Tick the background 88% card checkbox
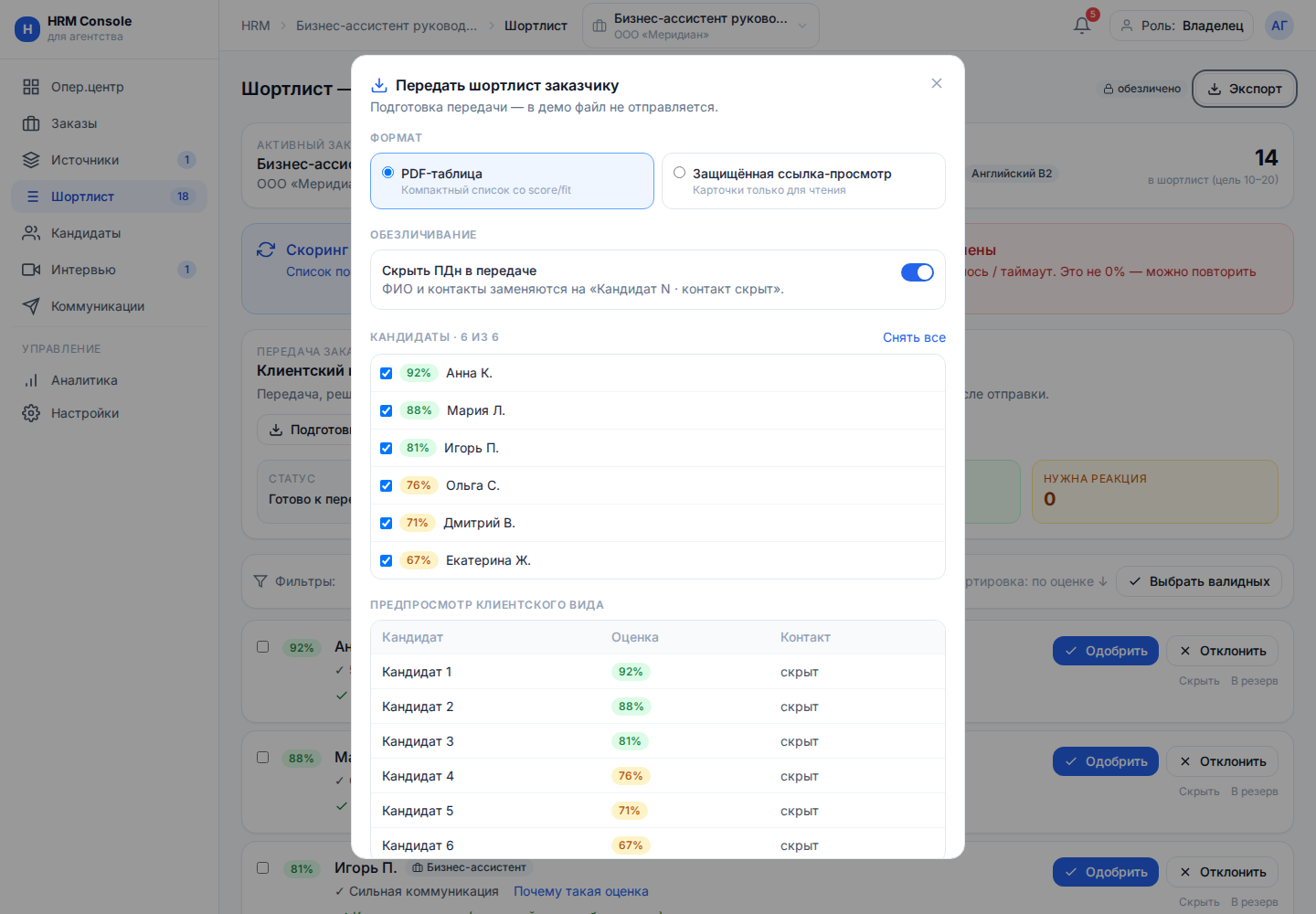Image resolution: width=1316 pixels, height=914 pixels. coord(263,757)
